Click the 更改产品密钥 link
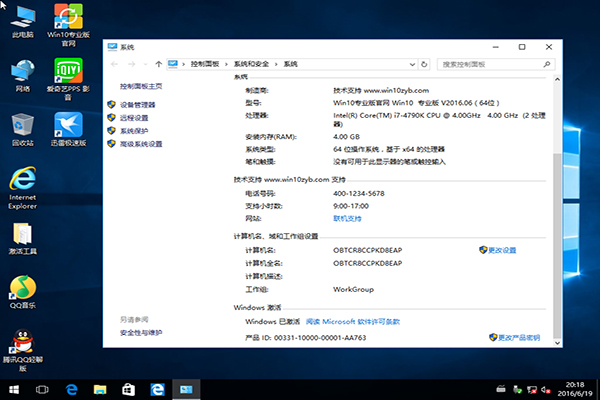 click(519, 337)
